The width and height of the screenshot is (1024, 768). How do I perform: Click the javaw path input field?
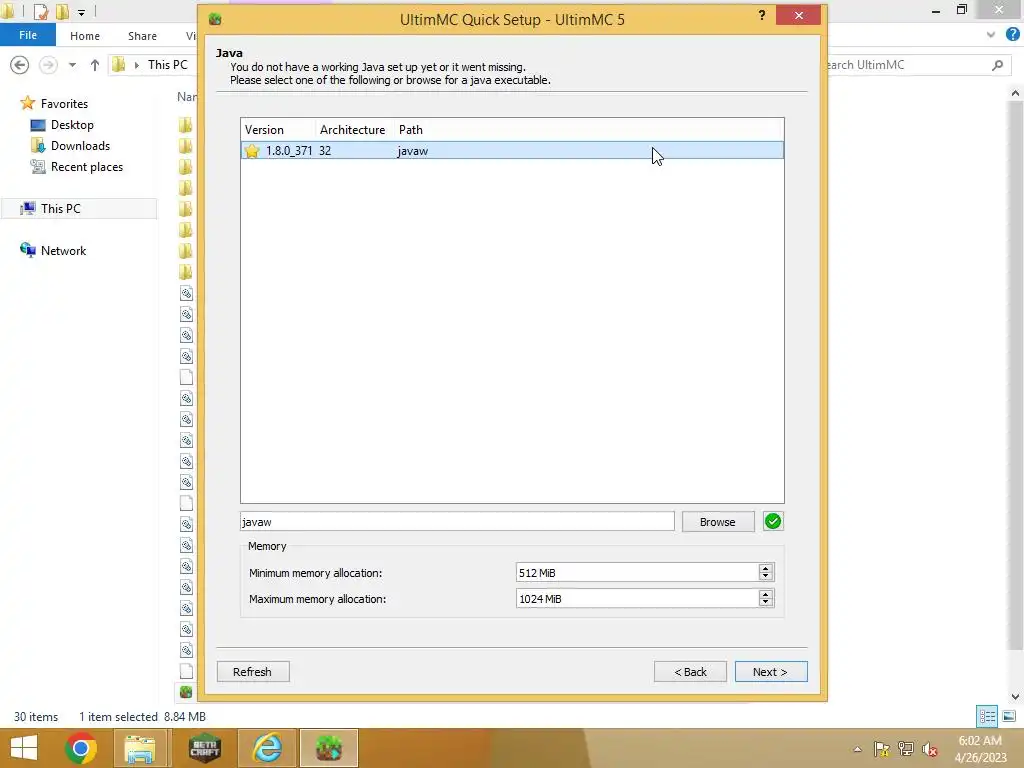pos(457,522)
